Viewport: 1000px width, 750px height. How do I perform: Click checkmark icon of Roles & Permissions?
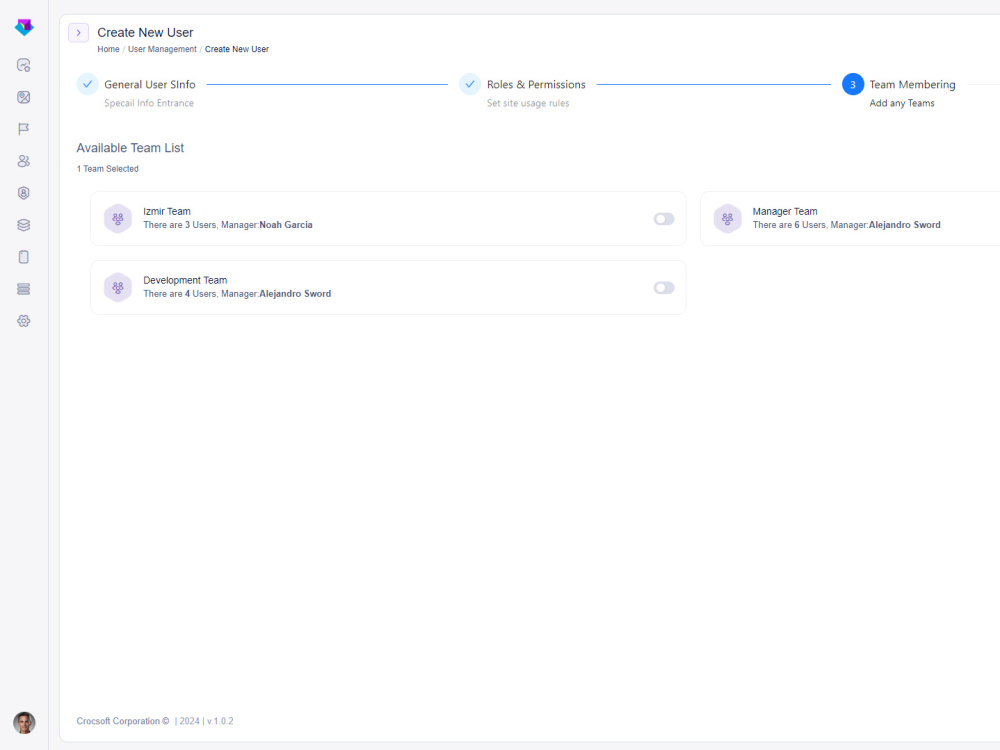click(470, 84)
